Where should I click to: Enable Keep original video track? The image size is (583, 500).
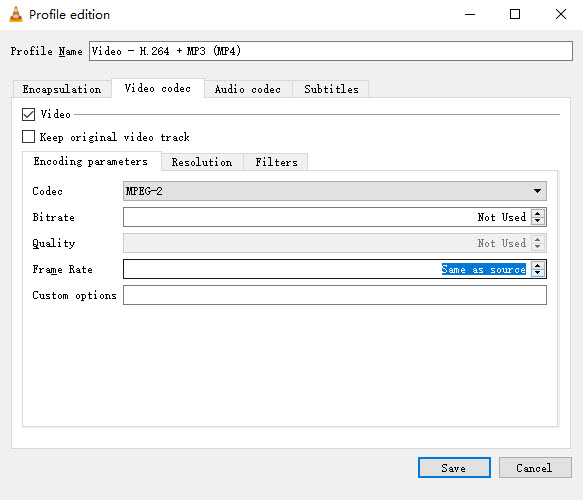(x=29, y=137)
